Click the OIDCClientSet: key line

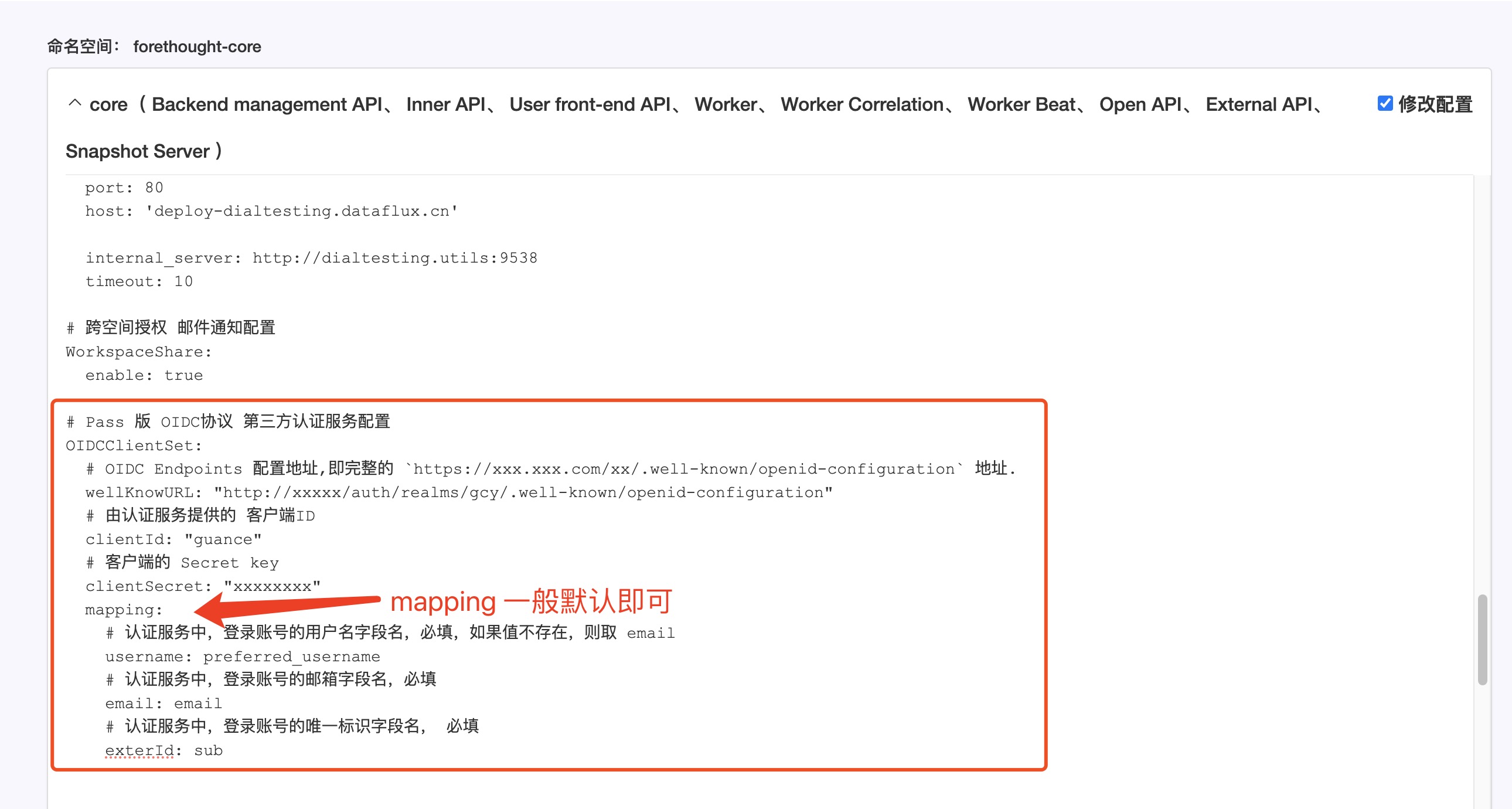click(x=134, y=446)
